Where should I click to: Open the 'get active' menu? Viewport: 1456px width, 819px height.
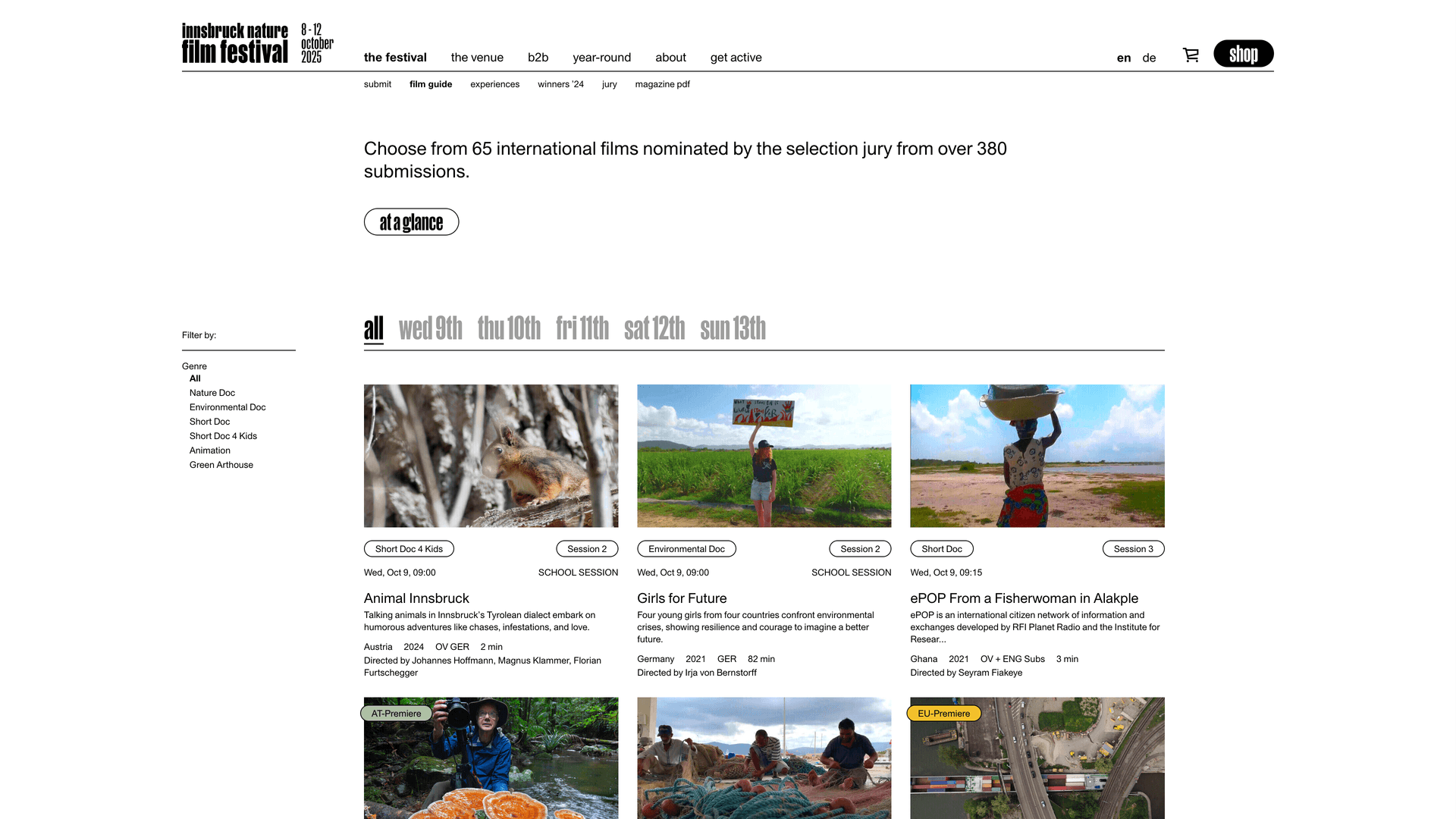pyautogui.click(x=736, y=58)
